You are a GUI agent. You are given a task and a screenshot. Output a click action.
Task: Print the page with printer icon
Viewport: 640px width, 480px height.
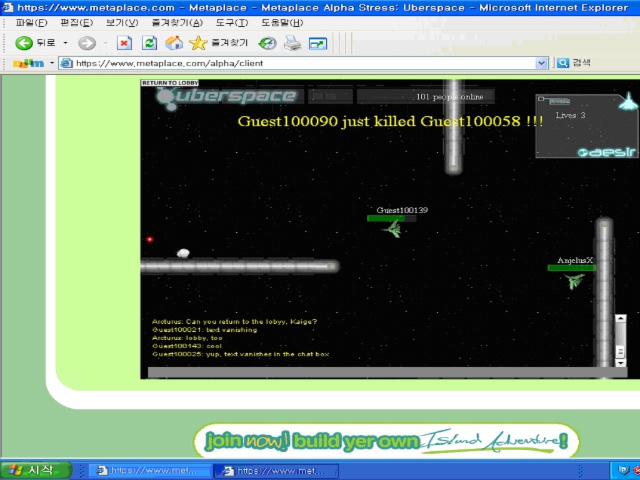pyautogui.click(x=292, y=43)
